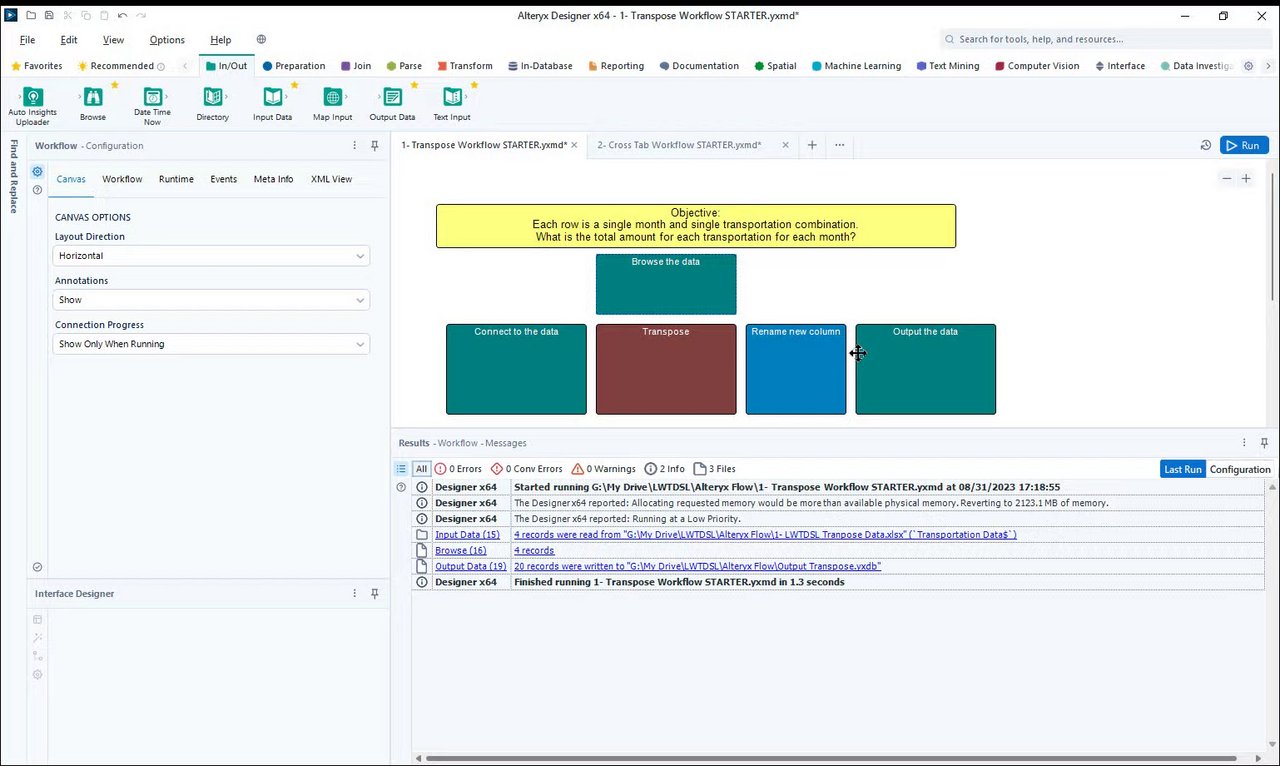Open the Favorites tool category
1280x766 pixels.
coord(36,66)
